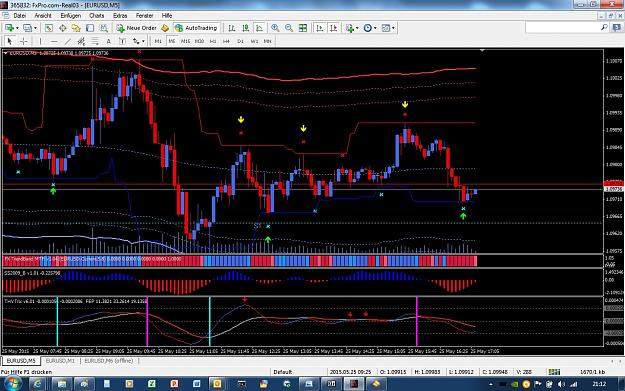This screenshot has width=625, height=391.
Task: Toggle chart auto scroll
Action: point(320,28)
